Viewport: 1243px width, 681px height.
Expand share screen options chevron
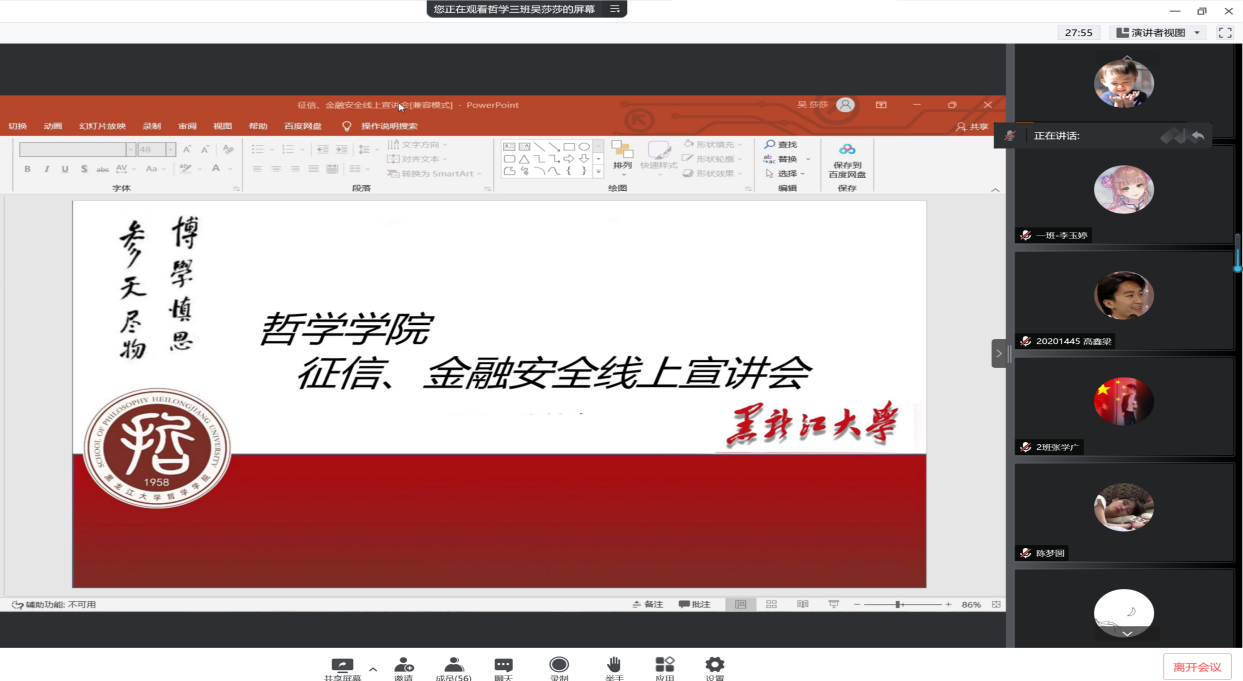(373, 669)
